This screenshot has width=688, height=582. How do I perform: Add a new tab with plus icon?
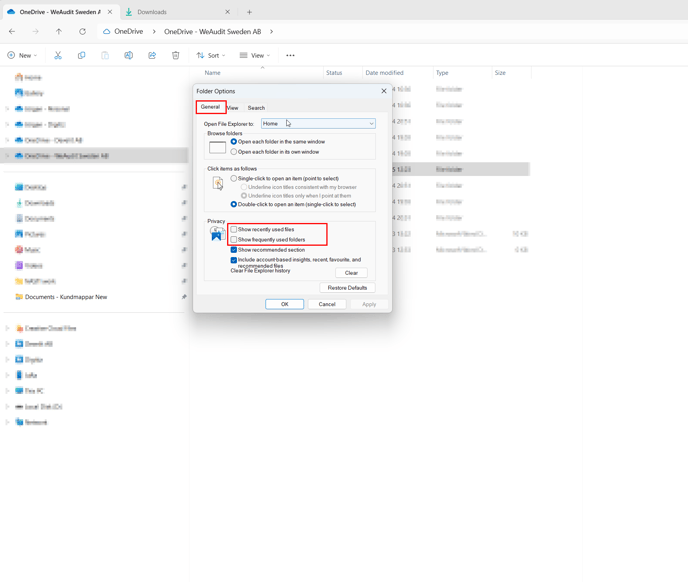(250, 12)
